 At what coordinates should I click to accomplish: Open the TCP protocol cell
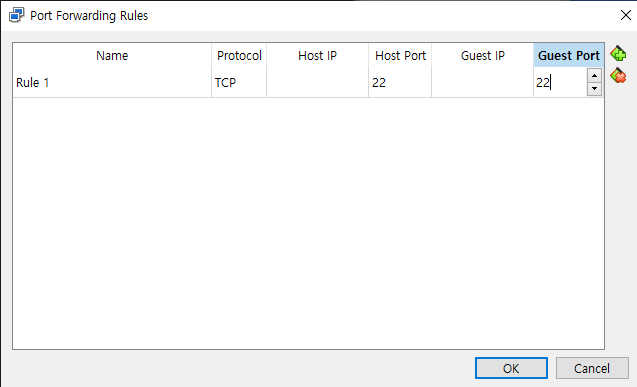239,82
